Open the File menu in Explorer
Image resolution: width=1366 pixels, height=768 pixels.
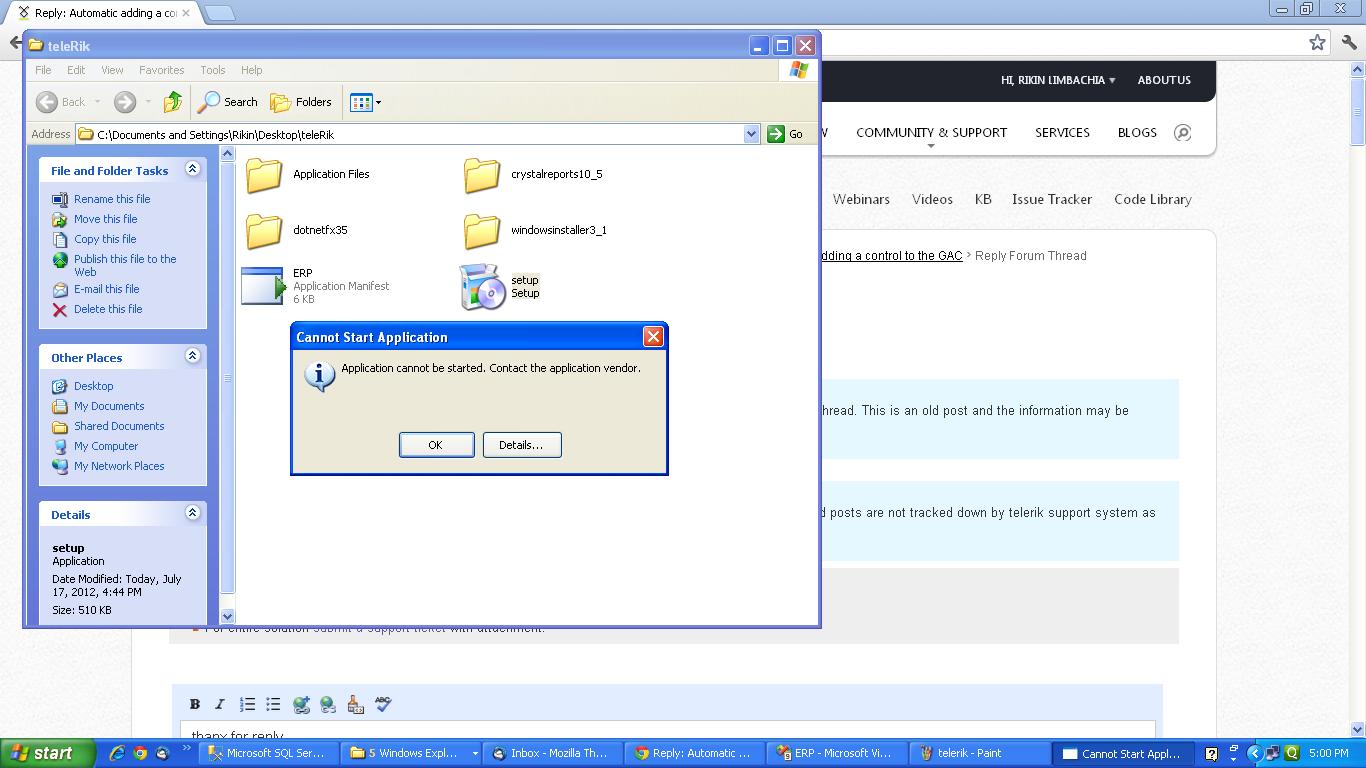pos(43,70)
